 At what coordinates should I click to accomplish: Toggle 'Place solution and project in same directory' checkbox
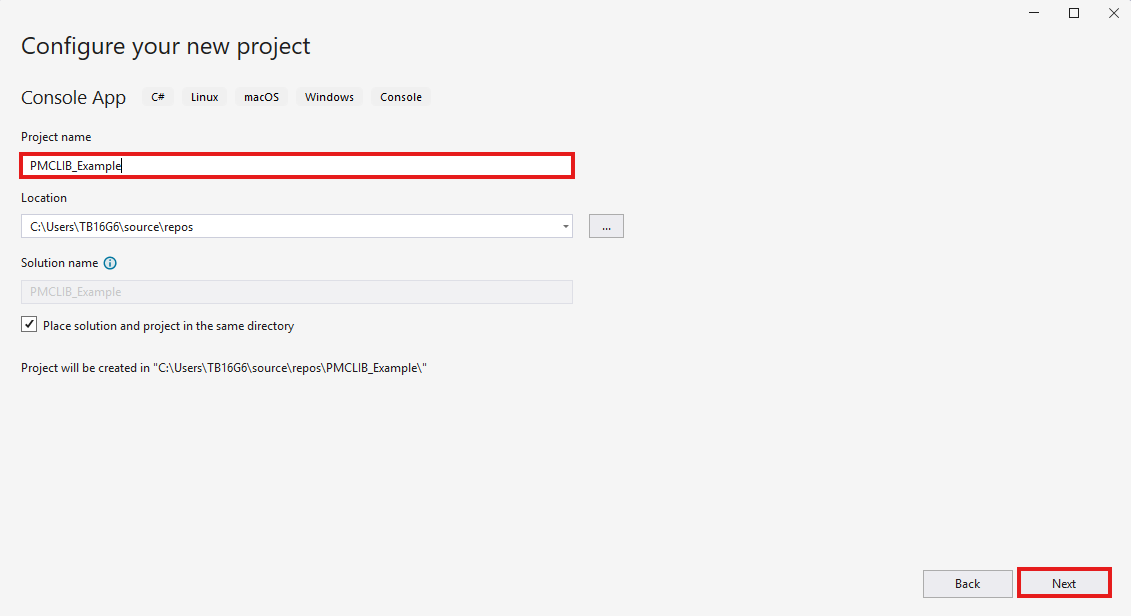click(28, 326)
